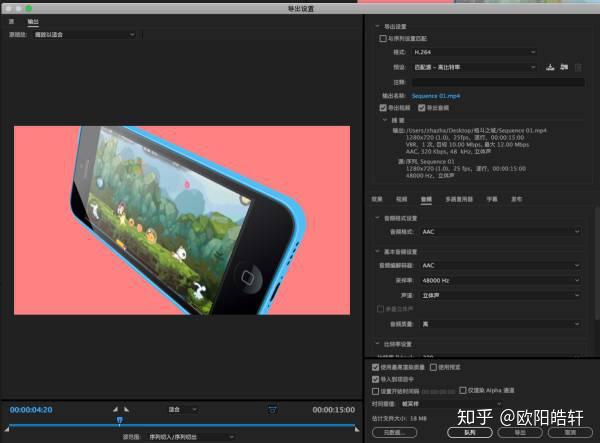
Task: Open the Audio Format dropdown showing AAC
Action: click(501, 232)
